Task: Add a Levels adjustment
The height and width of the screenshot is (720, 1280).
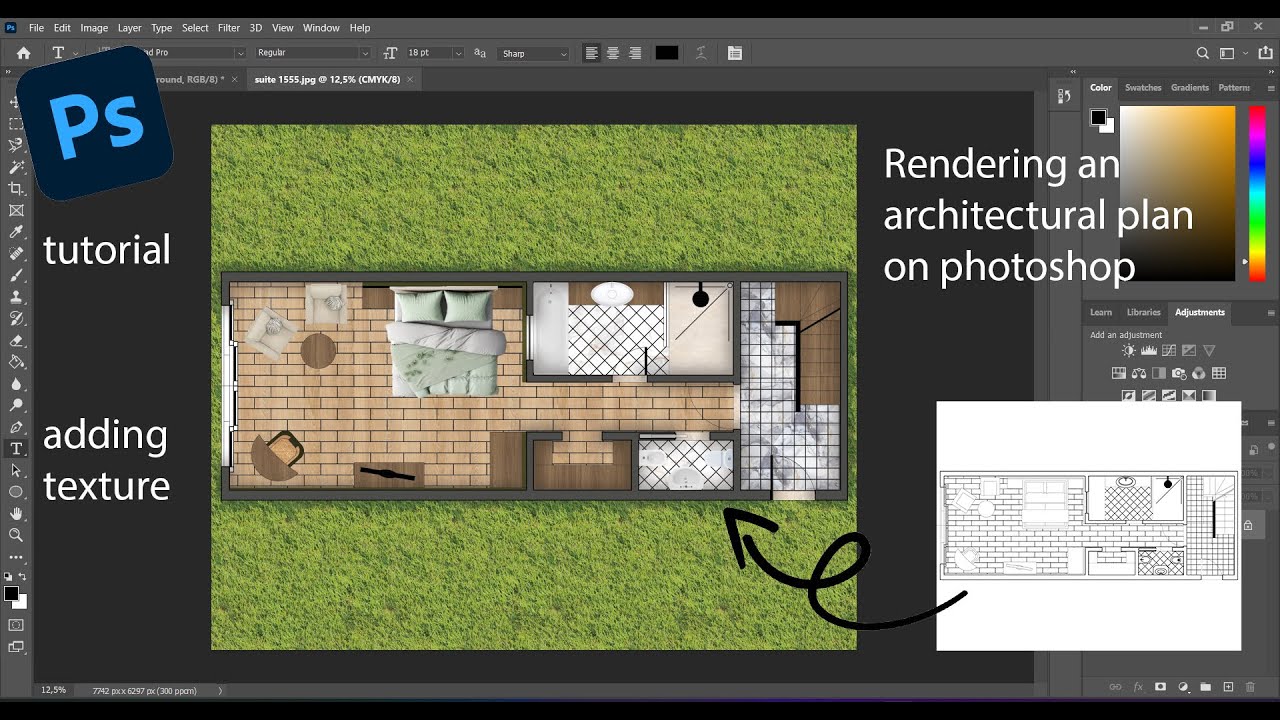Action: pos(1149,351)
